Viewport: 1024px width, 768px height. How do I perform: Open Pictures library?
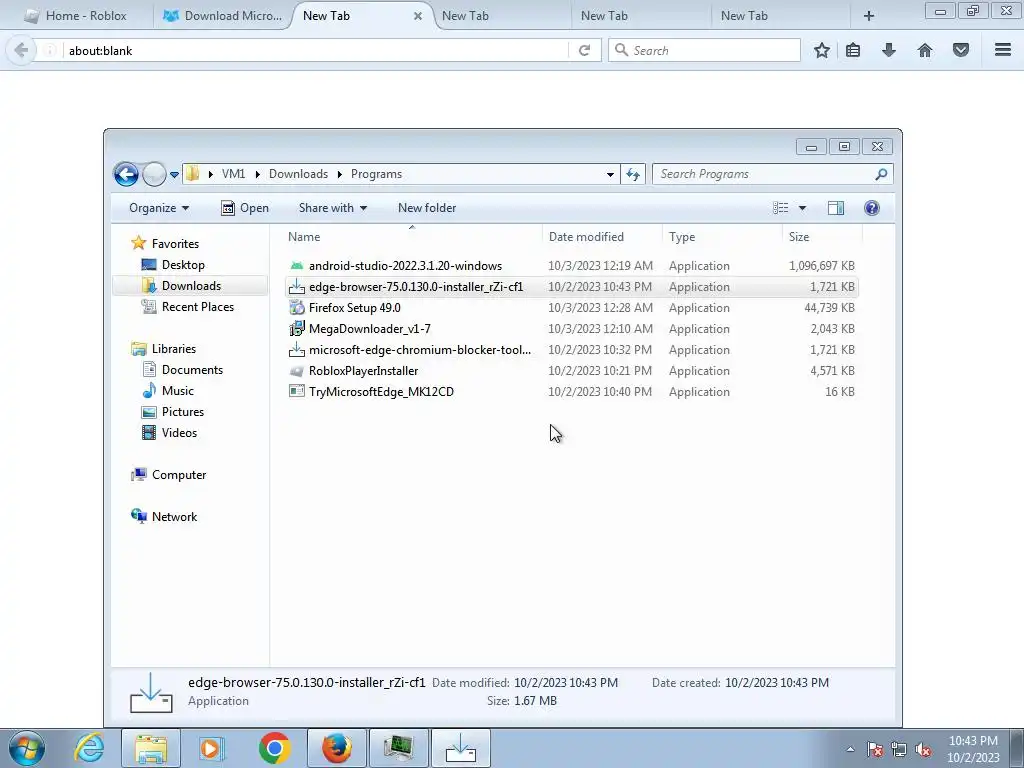(183, 411)
